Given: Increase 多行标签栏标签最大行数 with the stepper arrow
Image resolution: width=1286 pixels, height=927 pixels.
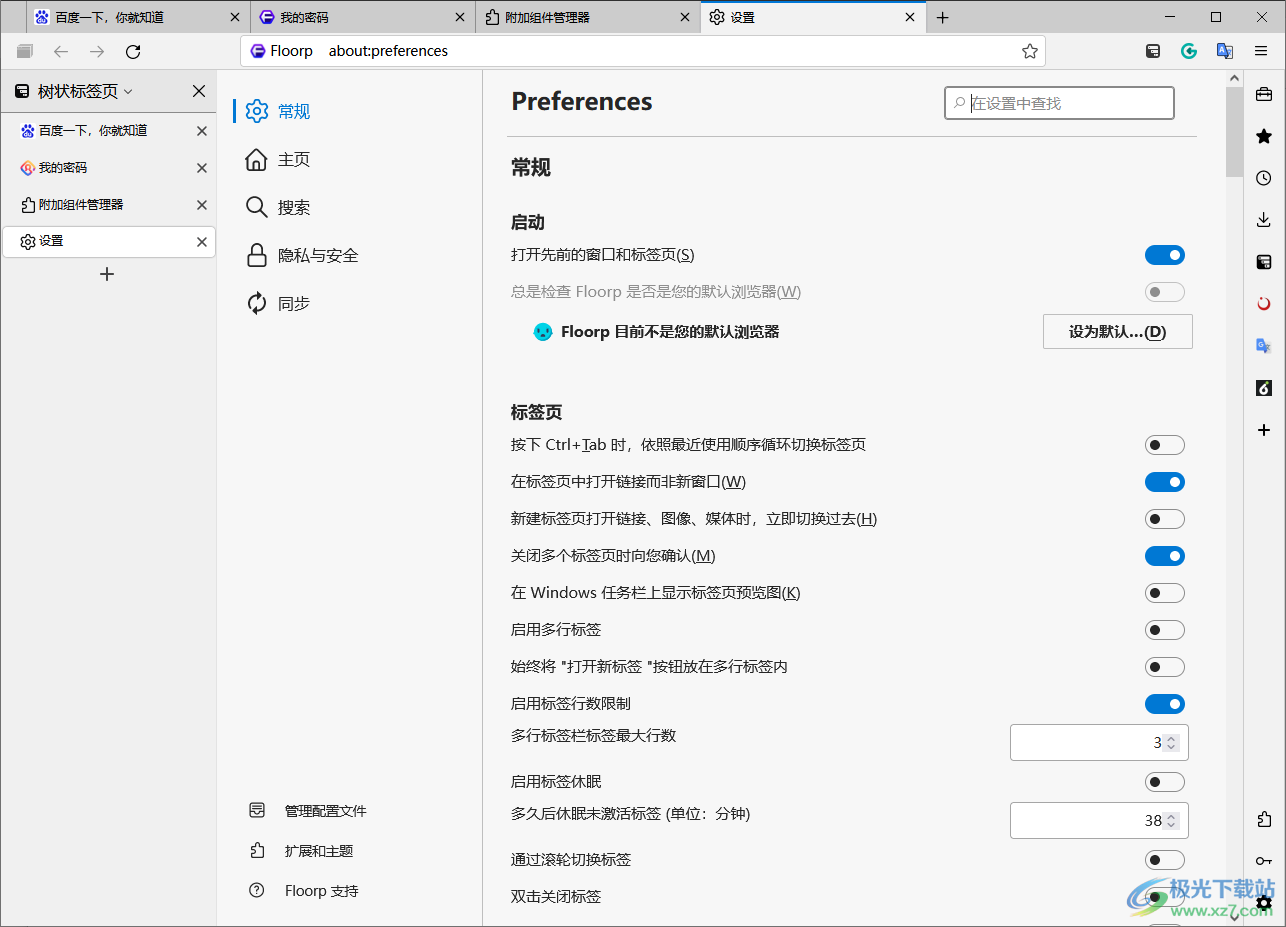Looking at the screenshot, I should (x=1169, y=737).
